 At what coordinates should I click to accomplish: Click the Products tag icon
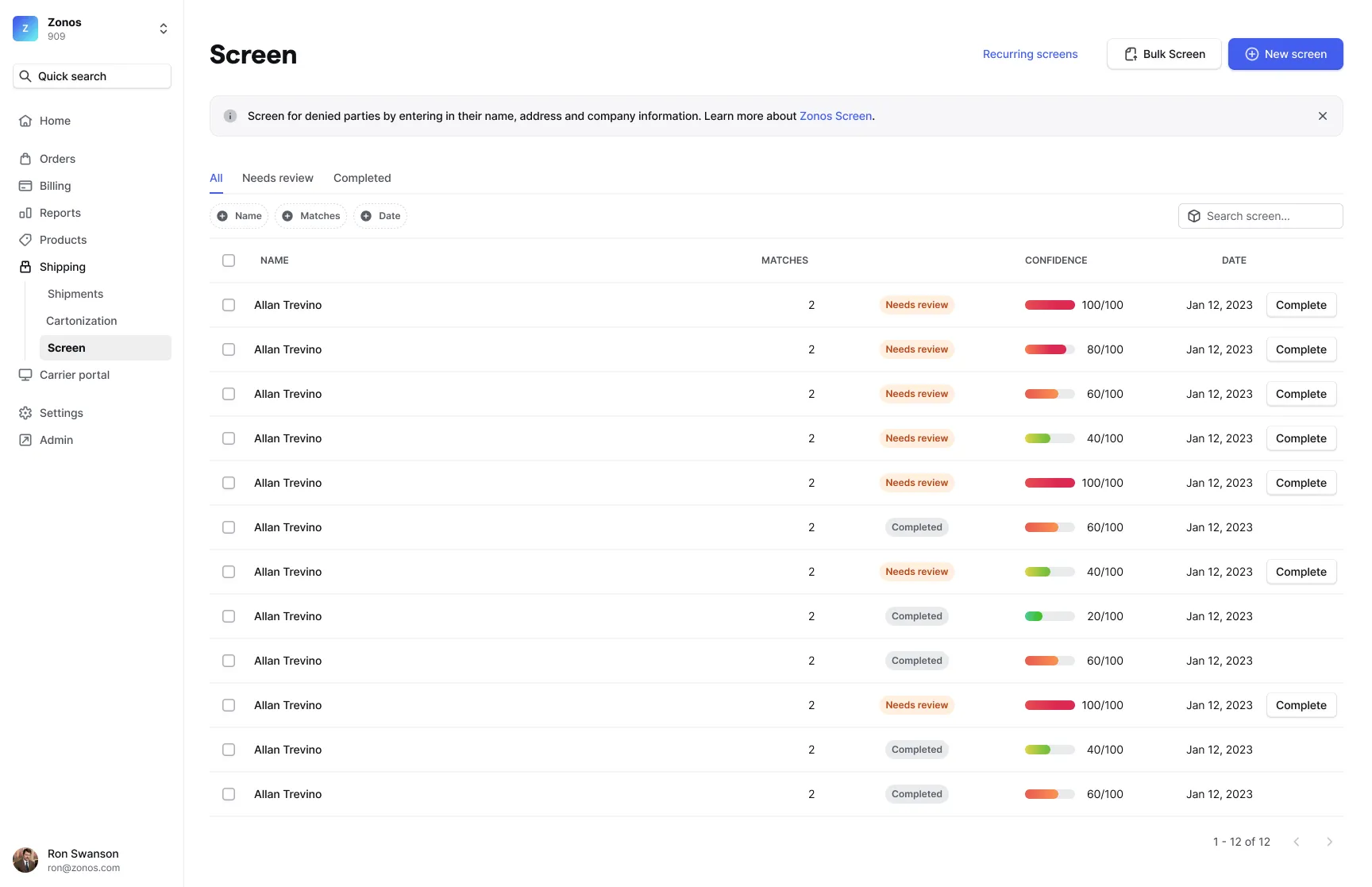point(25,240)
